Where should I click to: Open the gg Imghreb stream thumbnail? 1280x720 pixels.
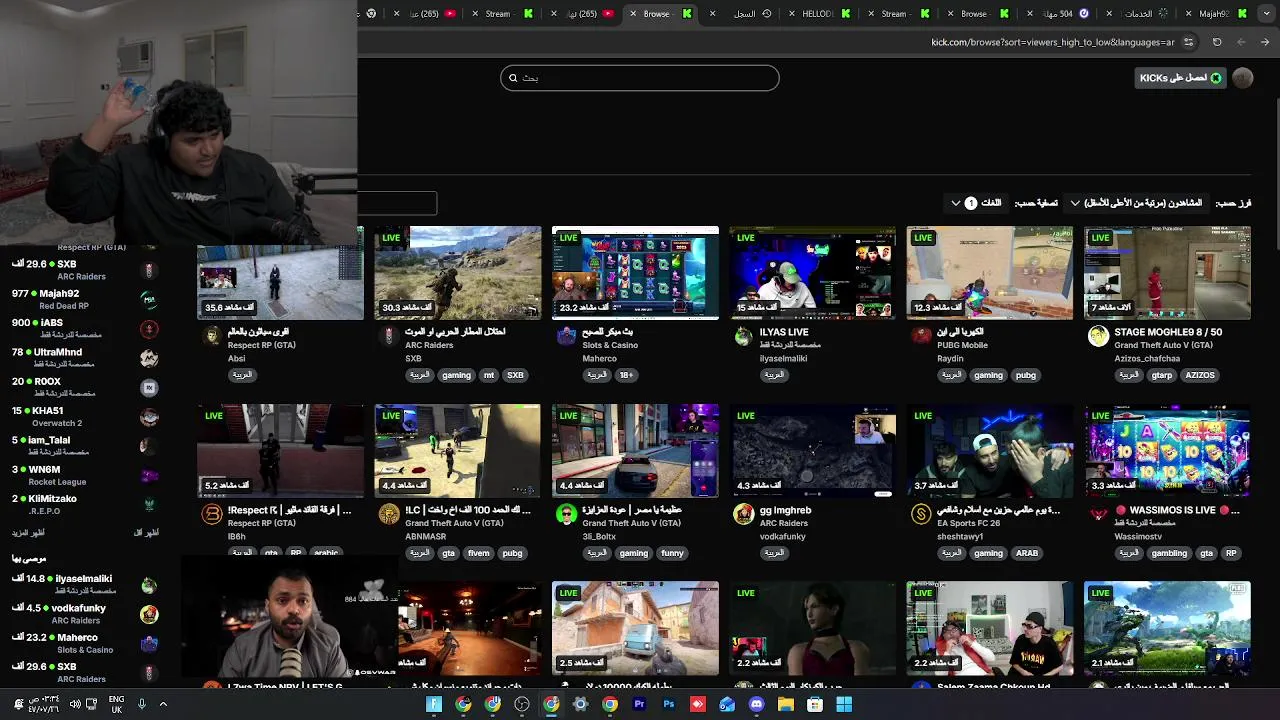813,451
